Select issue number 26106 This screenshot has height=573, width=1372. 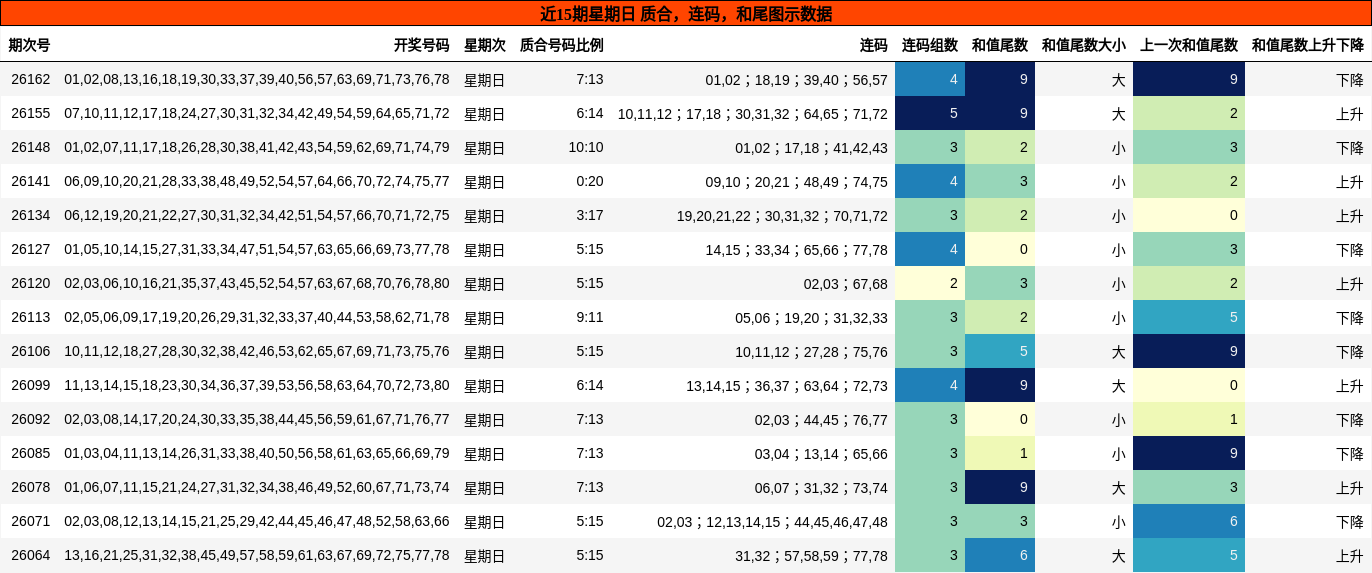point(30,351)
